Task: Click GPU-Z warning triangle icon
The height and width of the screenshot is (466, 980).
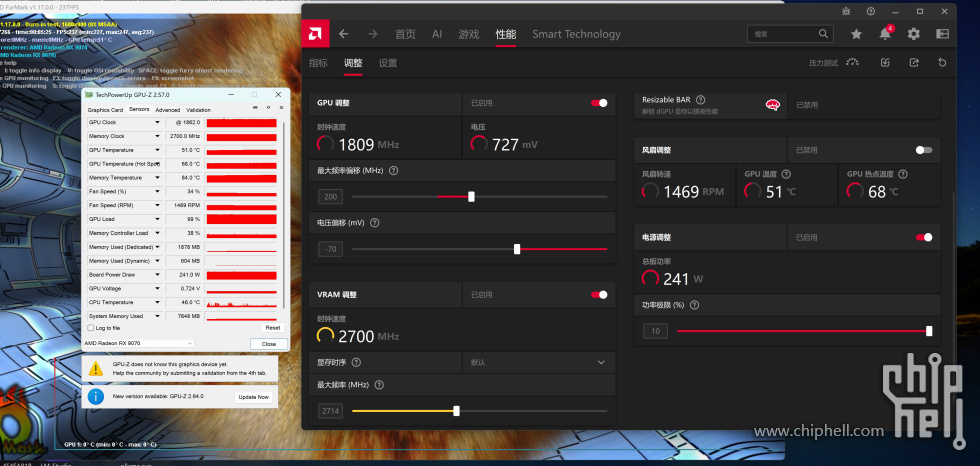Action: coord(96,369)
